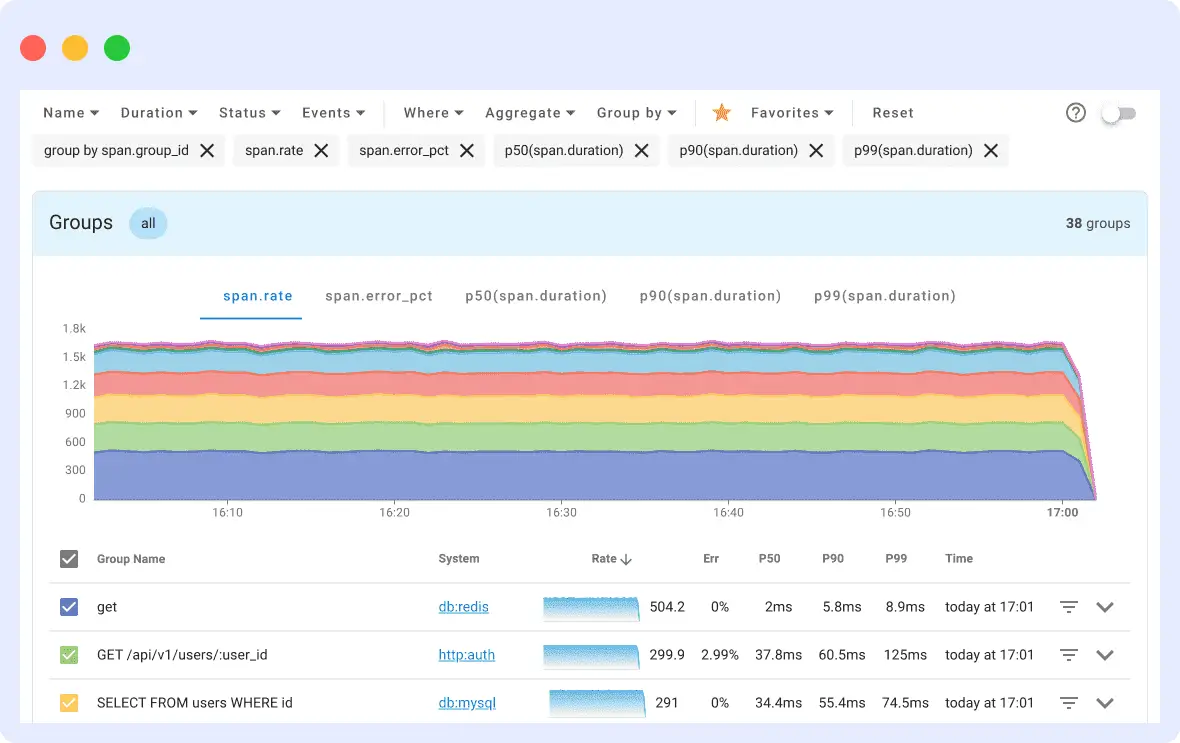This screenshot has height=743, width=1180.
Task: Remove the group by span.group_id chip
Action: pos(207,150)
